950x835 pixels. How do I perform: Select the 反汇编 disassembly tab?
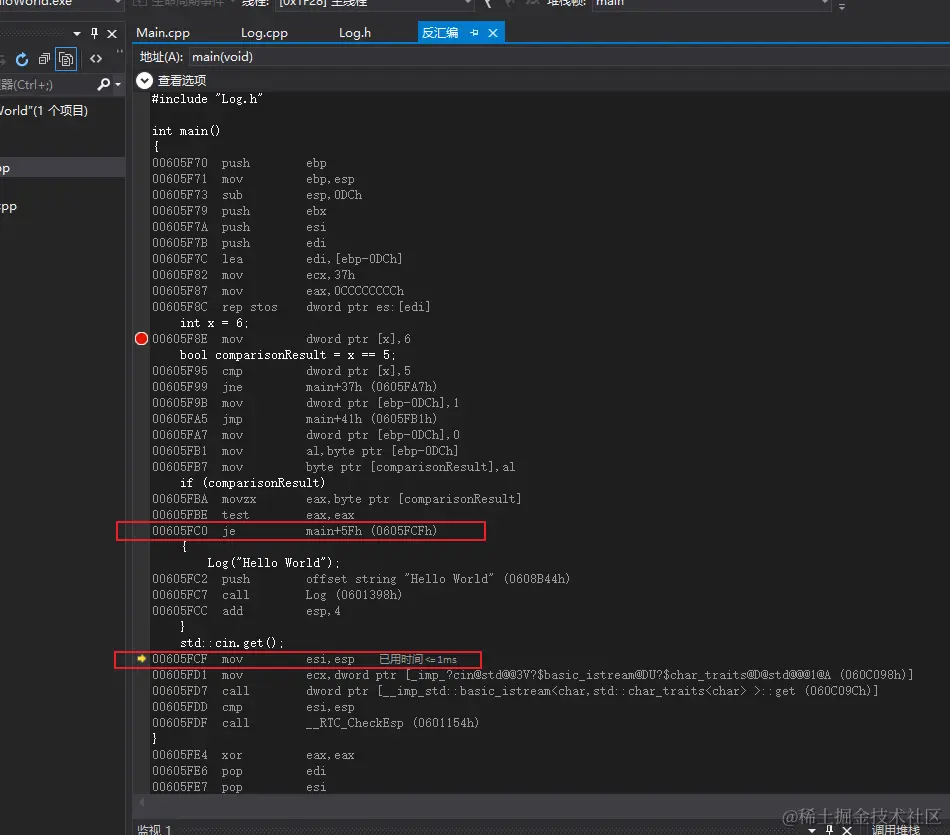coord(440,33)
